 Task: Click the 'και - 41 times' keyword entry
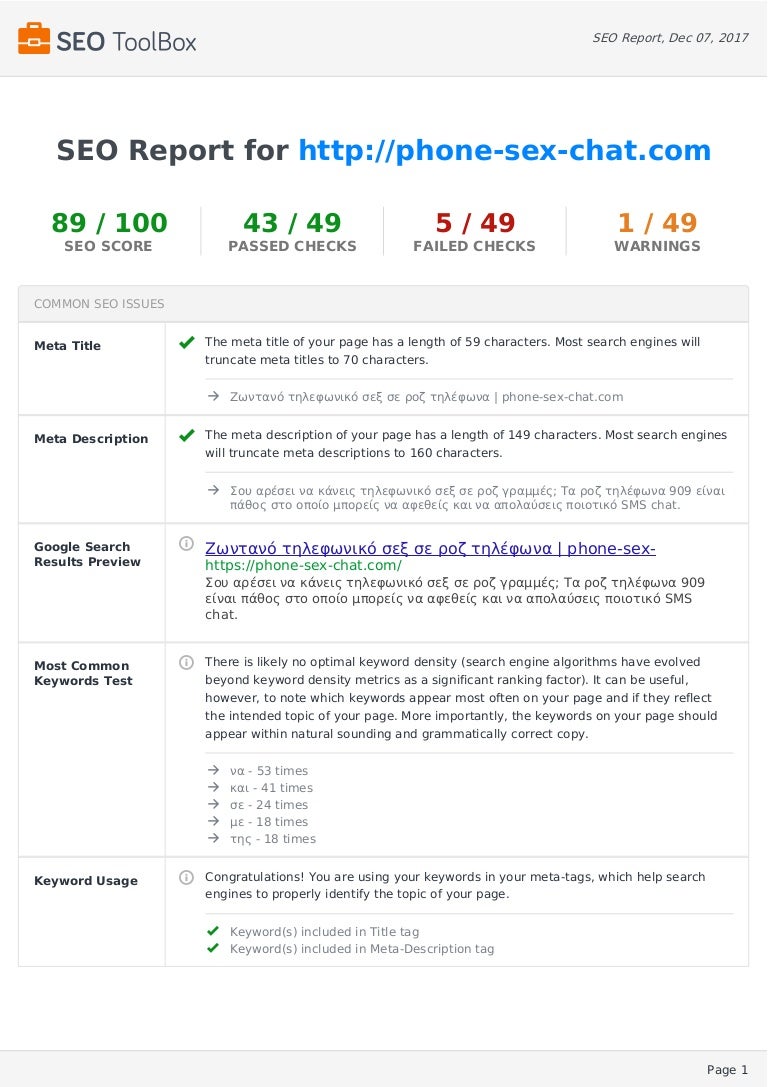point(271,788)
